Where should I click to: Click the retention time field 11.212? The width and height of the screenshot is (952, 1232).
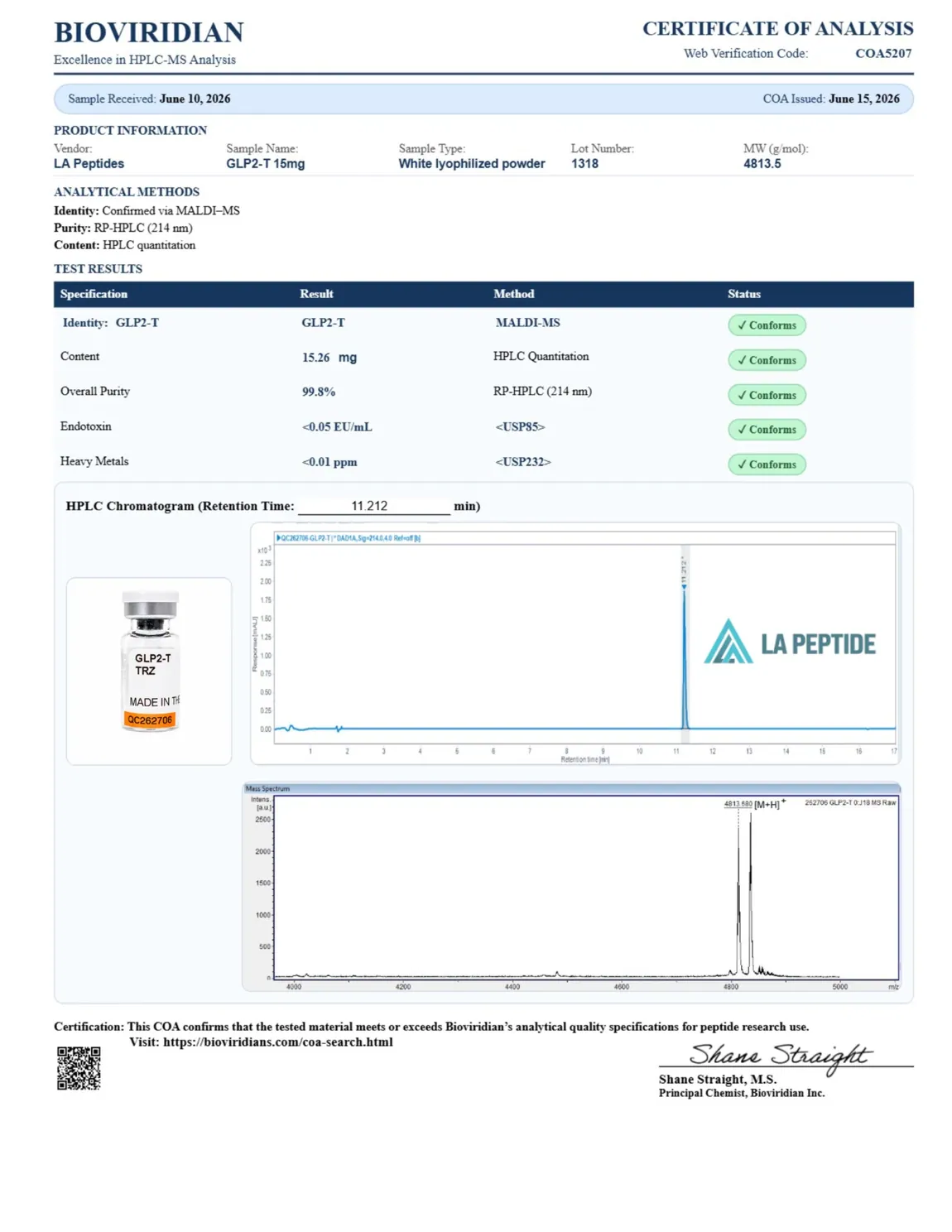point(373,506)
